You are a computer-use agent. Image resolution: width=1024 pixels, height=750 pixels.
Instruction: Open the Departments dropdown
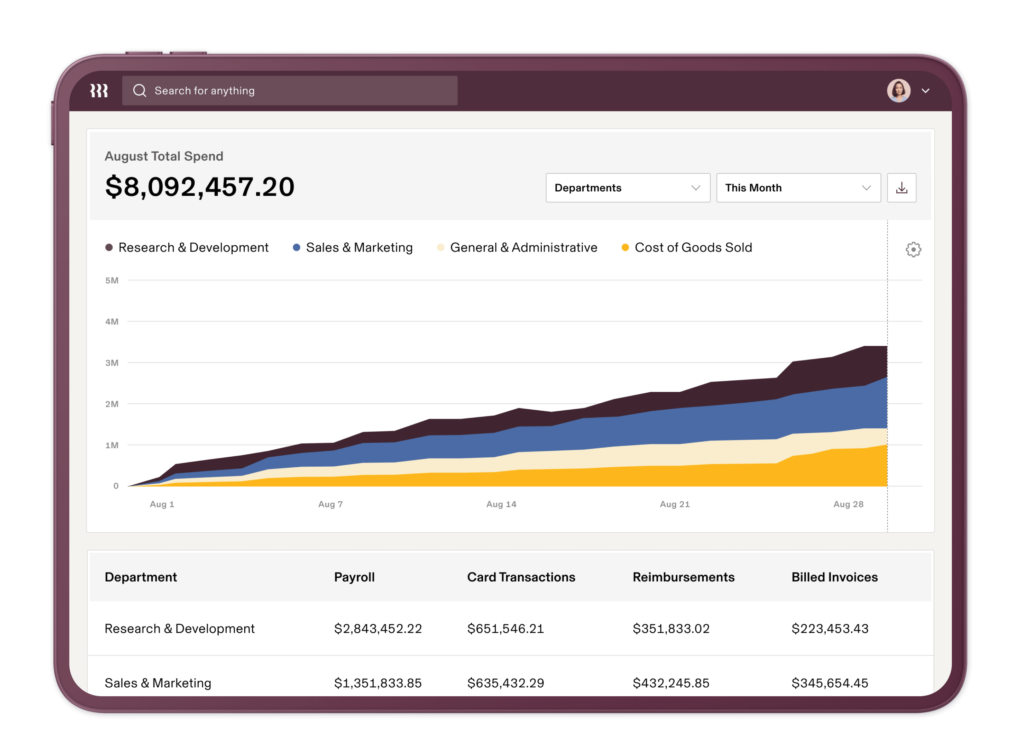(627, 187)
